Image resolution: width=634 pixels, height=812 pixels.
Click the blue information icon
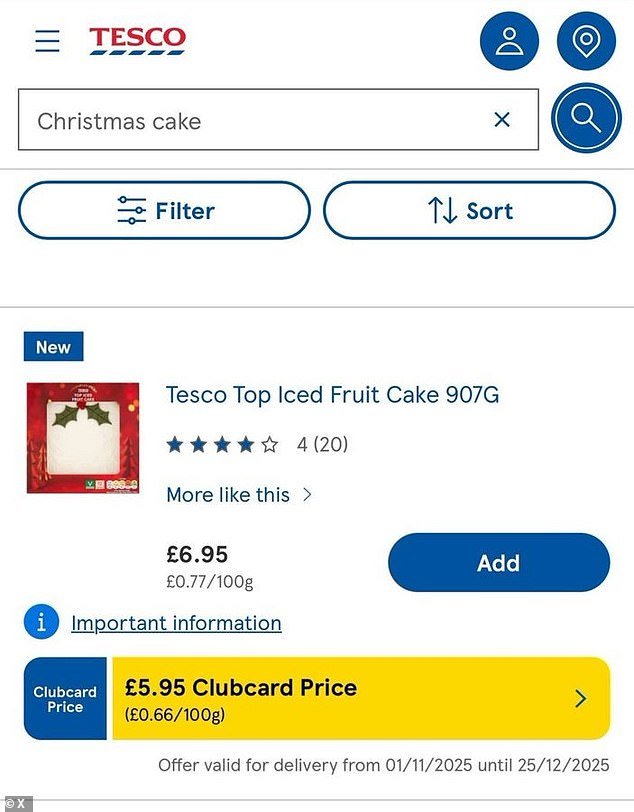pyautogui.click(x=41, y=622)
